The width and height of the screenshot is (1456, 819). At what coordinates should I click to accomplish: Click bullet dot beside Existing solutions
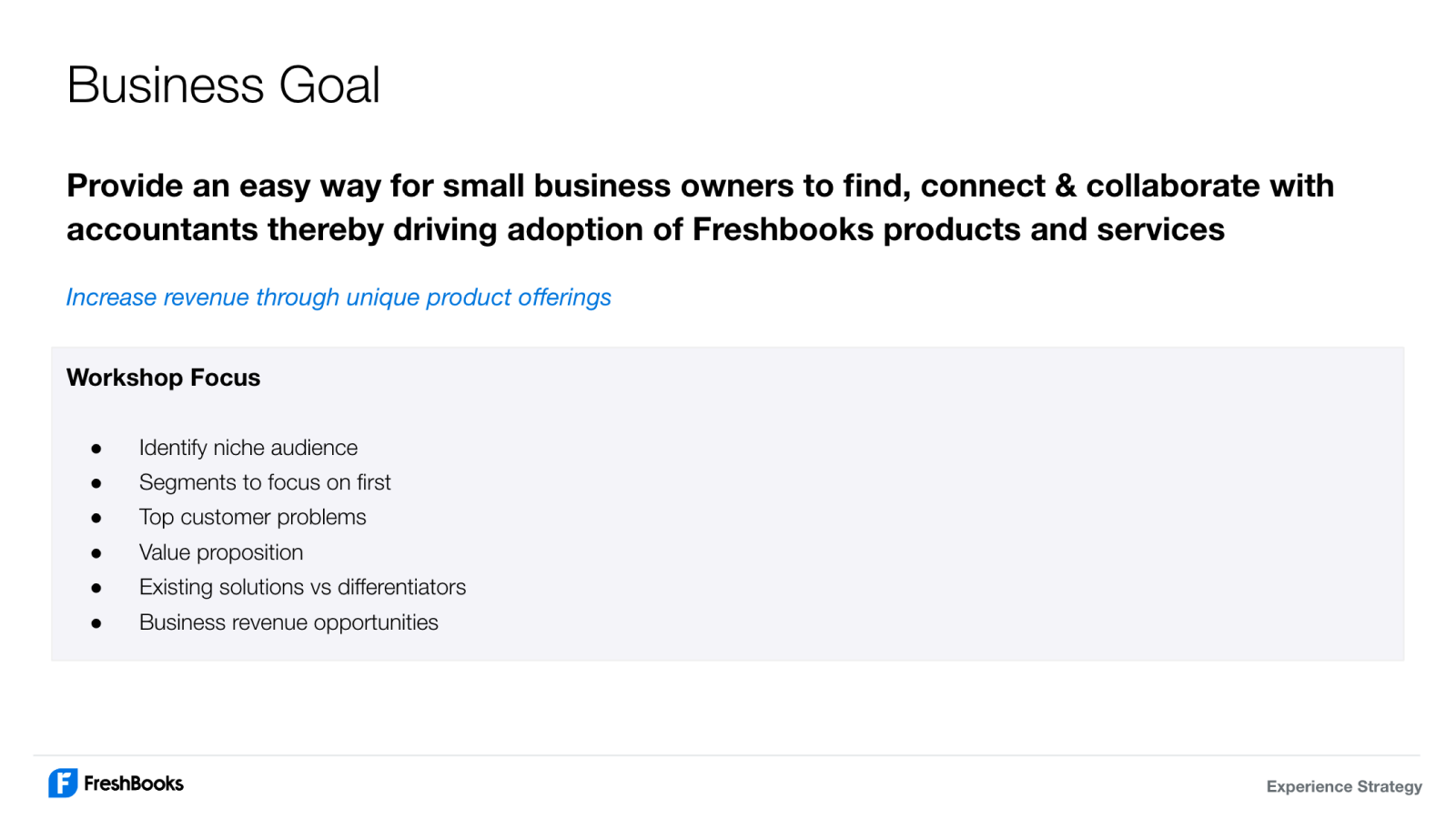click(x=96, y=588)
